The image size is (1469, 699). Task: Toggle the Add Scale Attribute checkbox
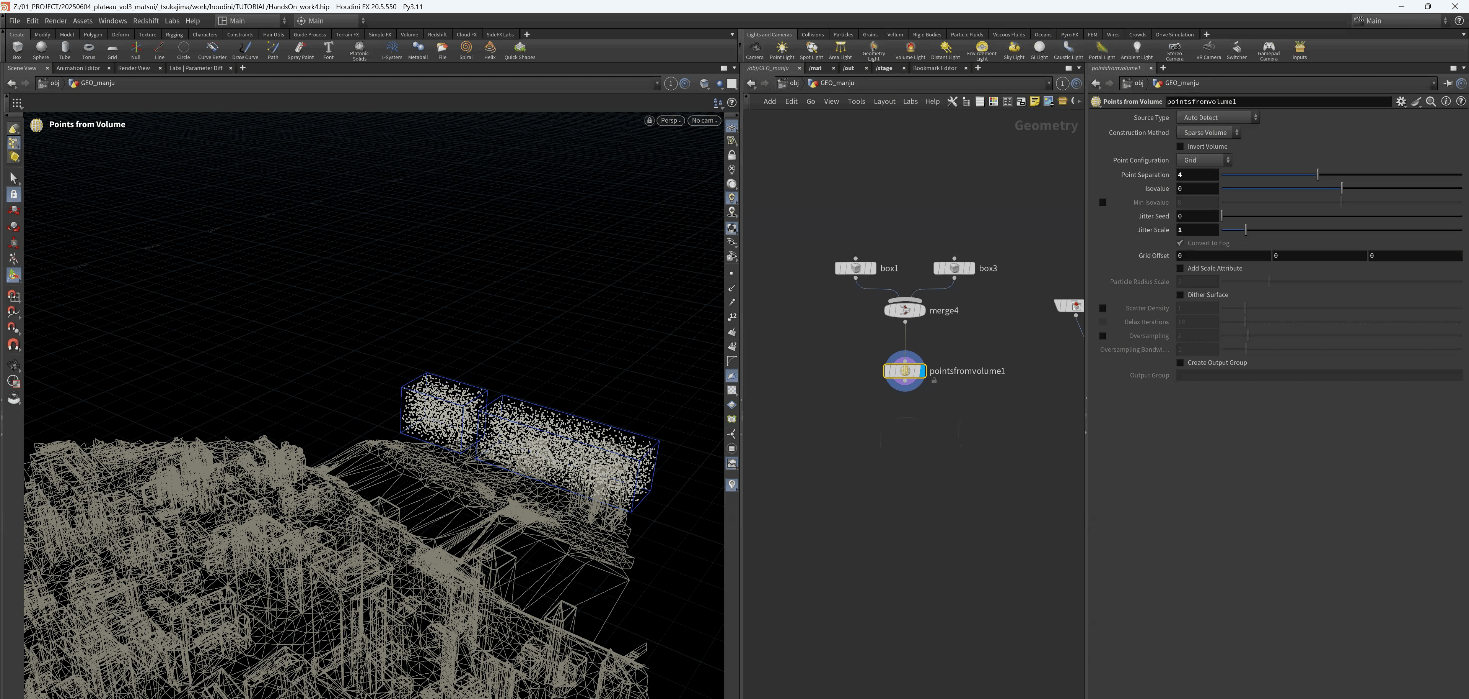tap(1180, 268)
